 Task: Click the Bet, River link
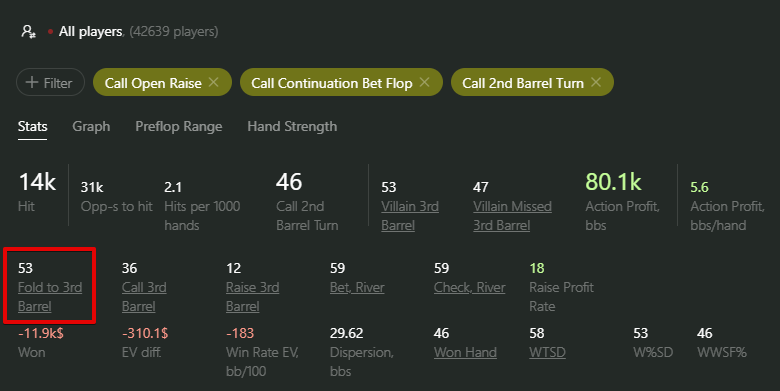(x=357, y=288)
